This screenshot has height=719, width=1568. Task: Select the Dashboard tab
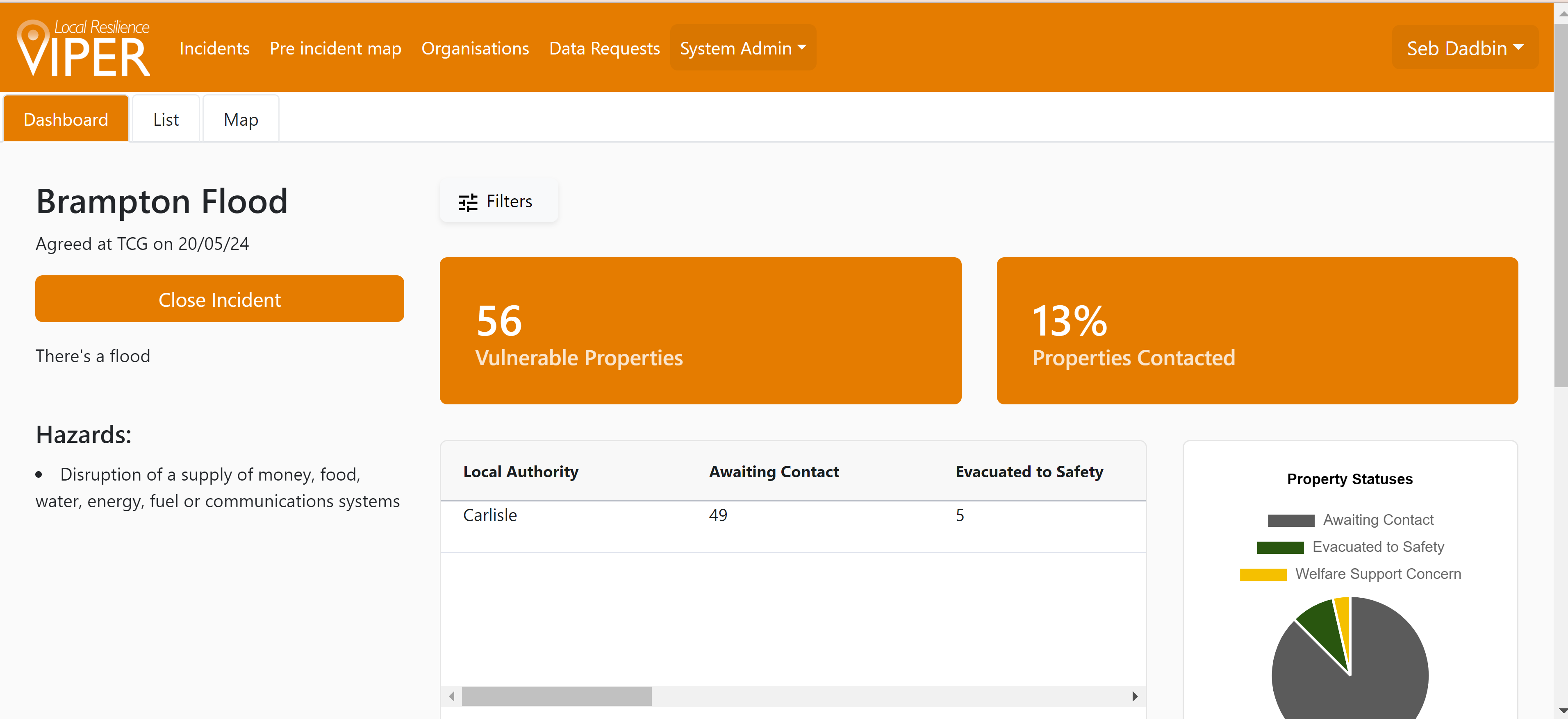tap(66, 120)
